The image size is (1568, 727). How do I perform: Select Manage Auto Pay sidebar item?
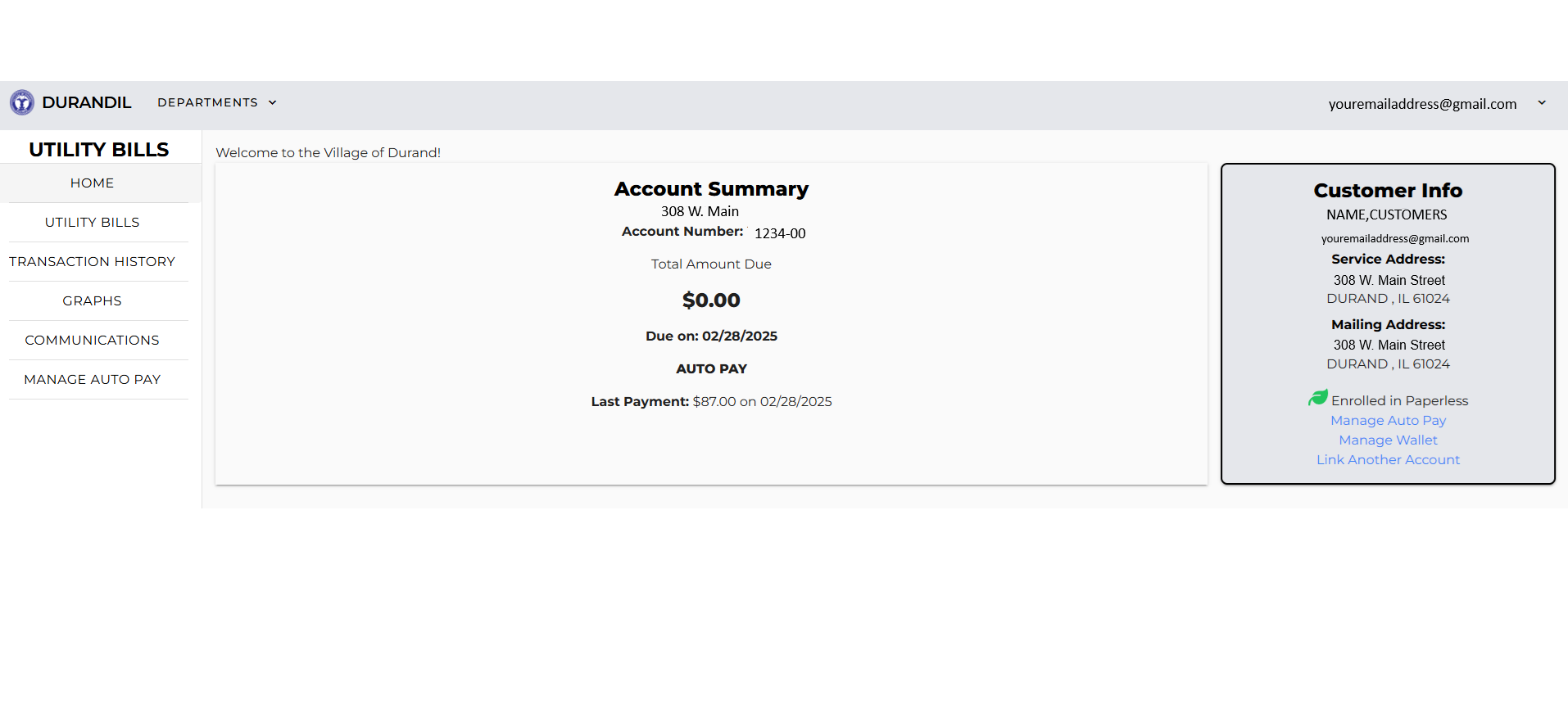pos(92,380)
